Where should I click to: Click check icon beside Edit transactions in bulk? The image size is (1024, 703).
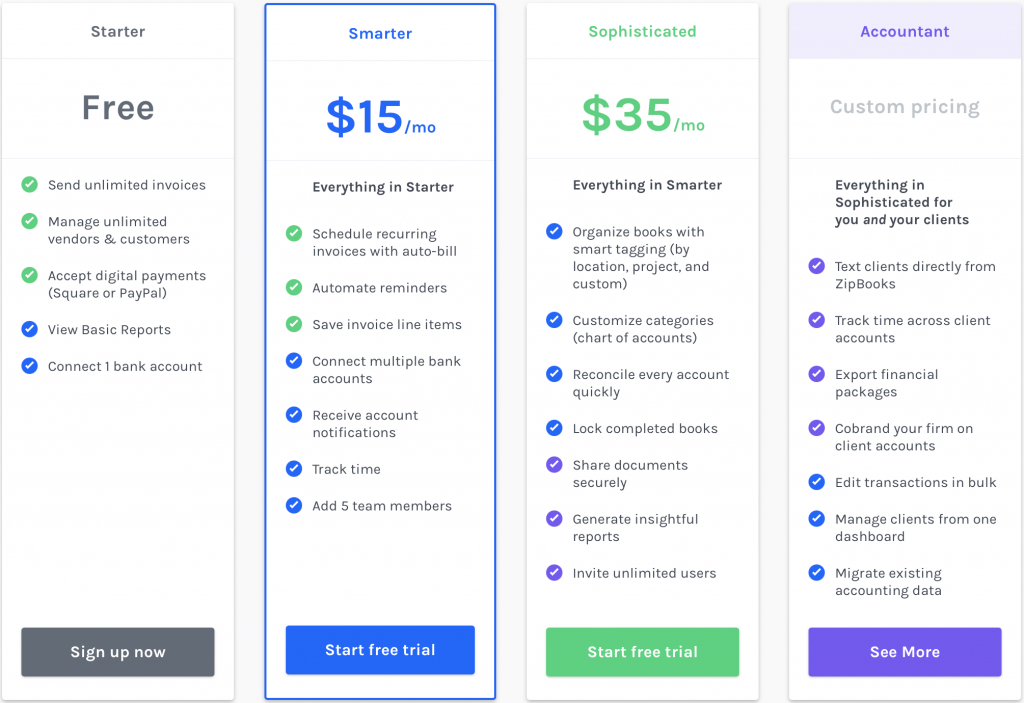point(816,482)
